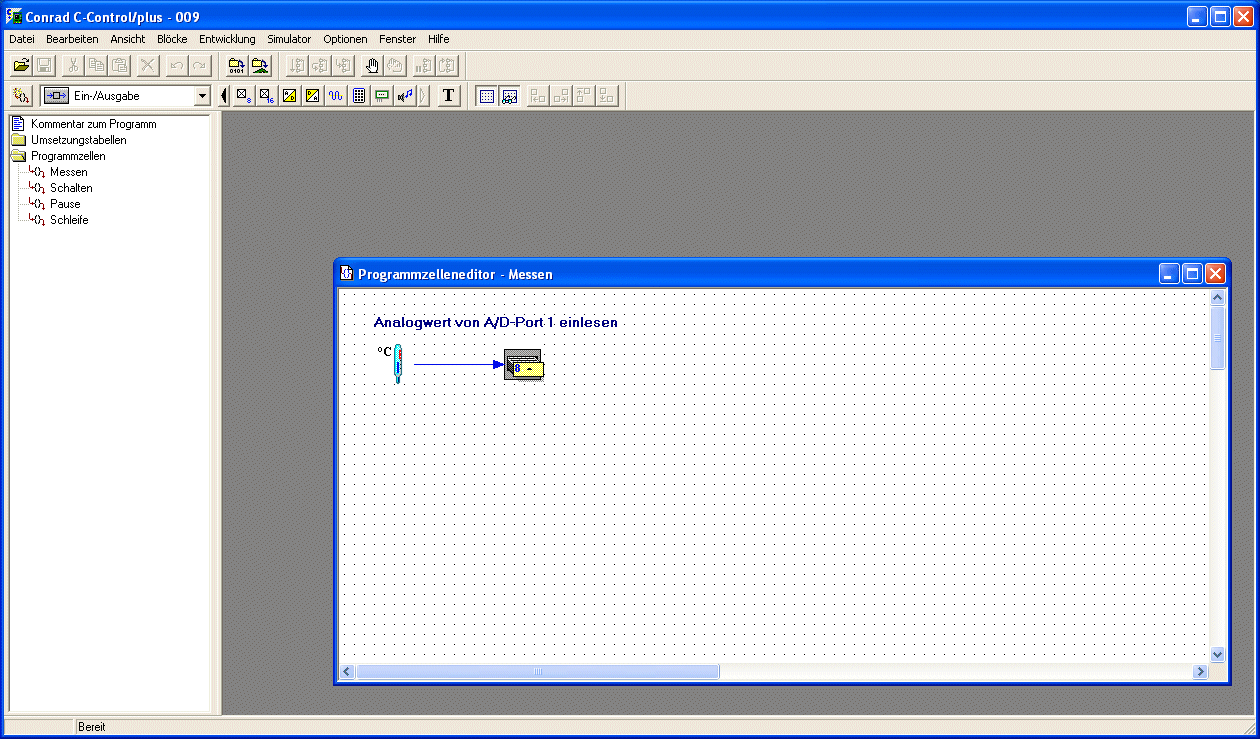The width and height of the screenshot is (1260, 739).
Task: Select the Schleife program cell
Action: [69, 220]
